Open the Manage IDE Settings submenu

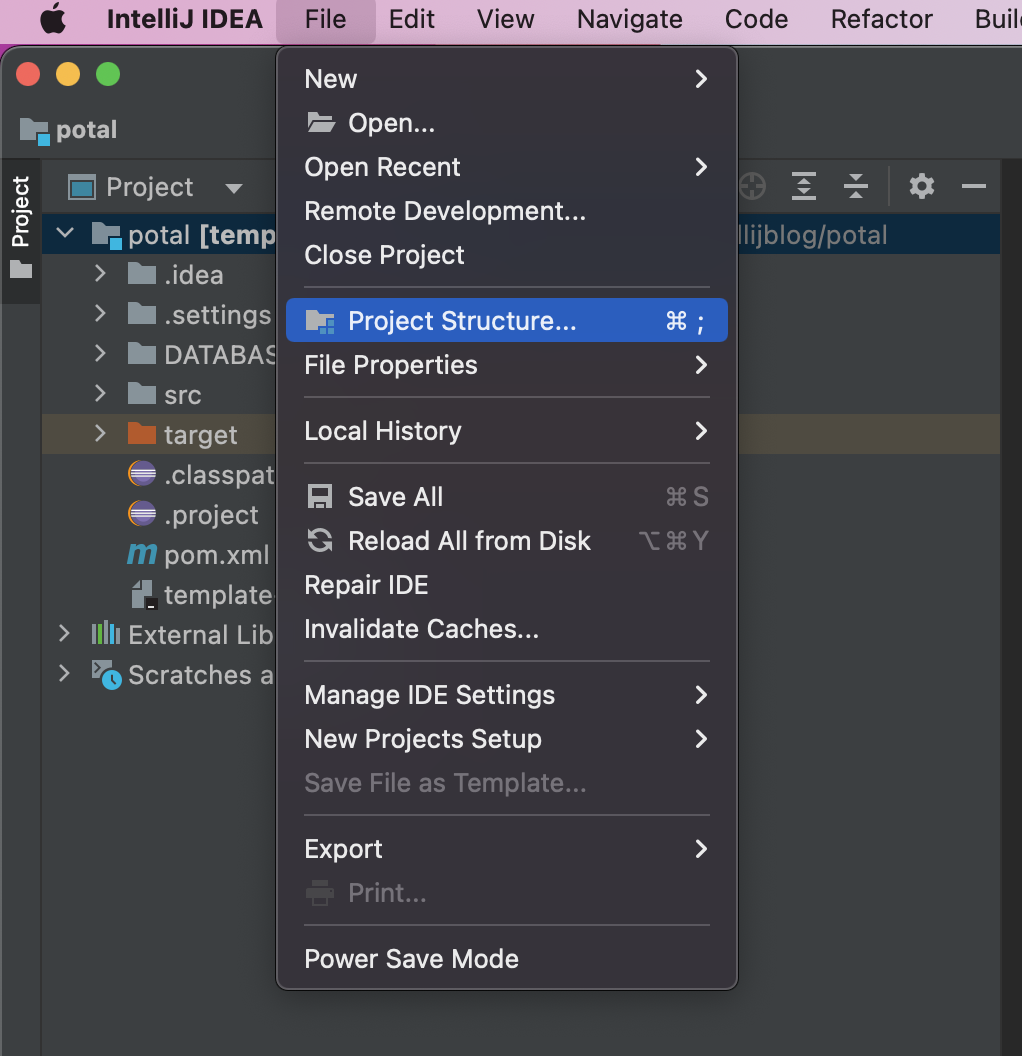coord(506,694)
